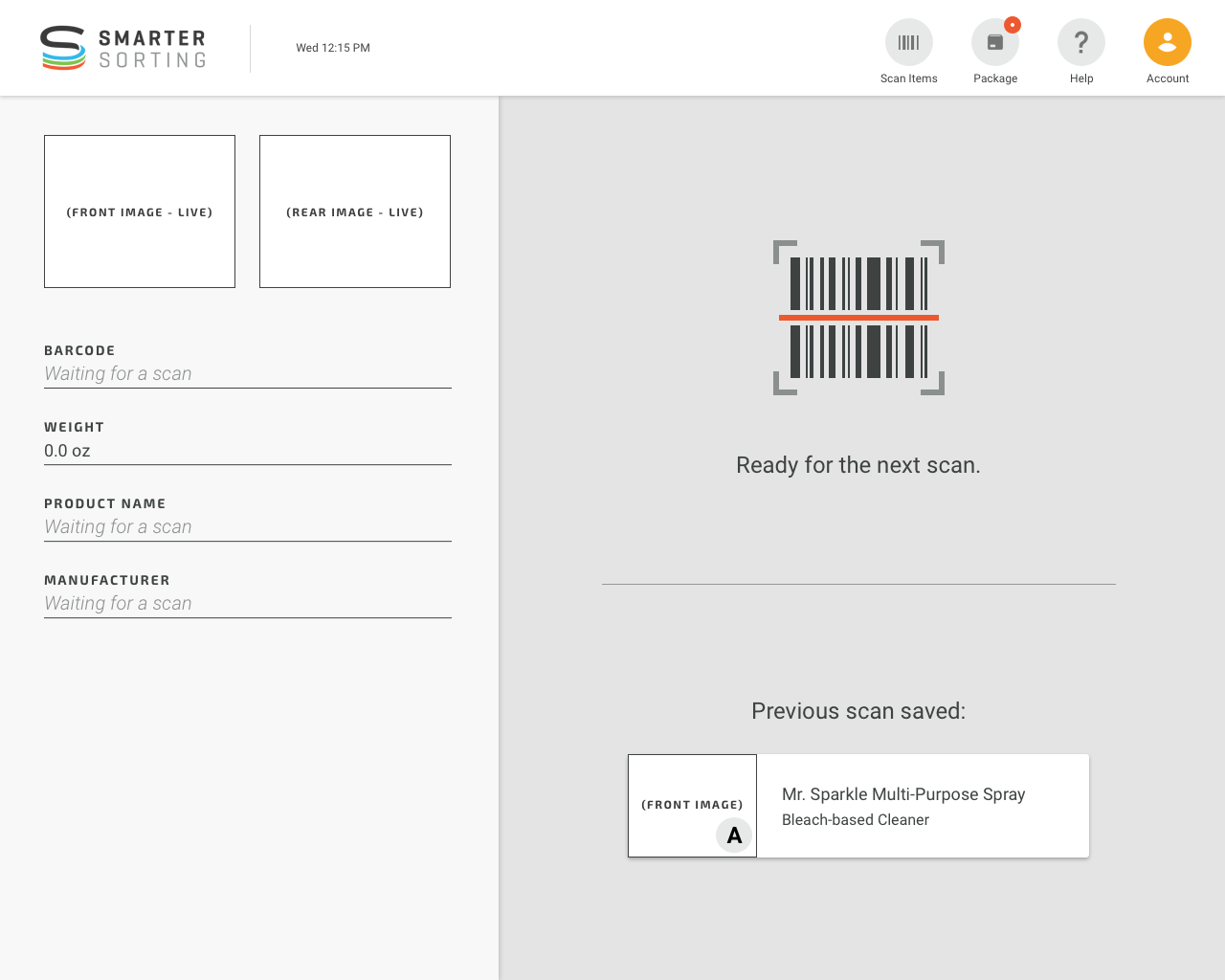Click the Previous scan saved heading
1225x980 pixels.
pyautogui.click(x=858, y=711)
